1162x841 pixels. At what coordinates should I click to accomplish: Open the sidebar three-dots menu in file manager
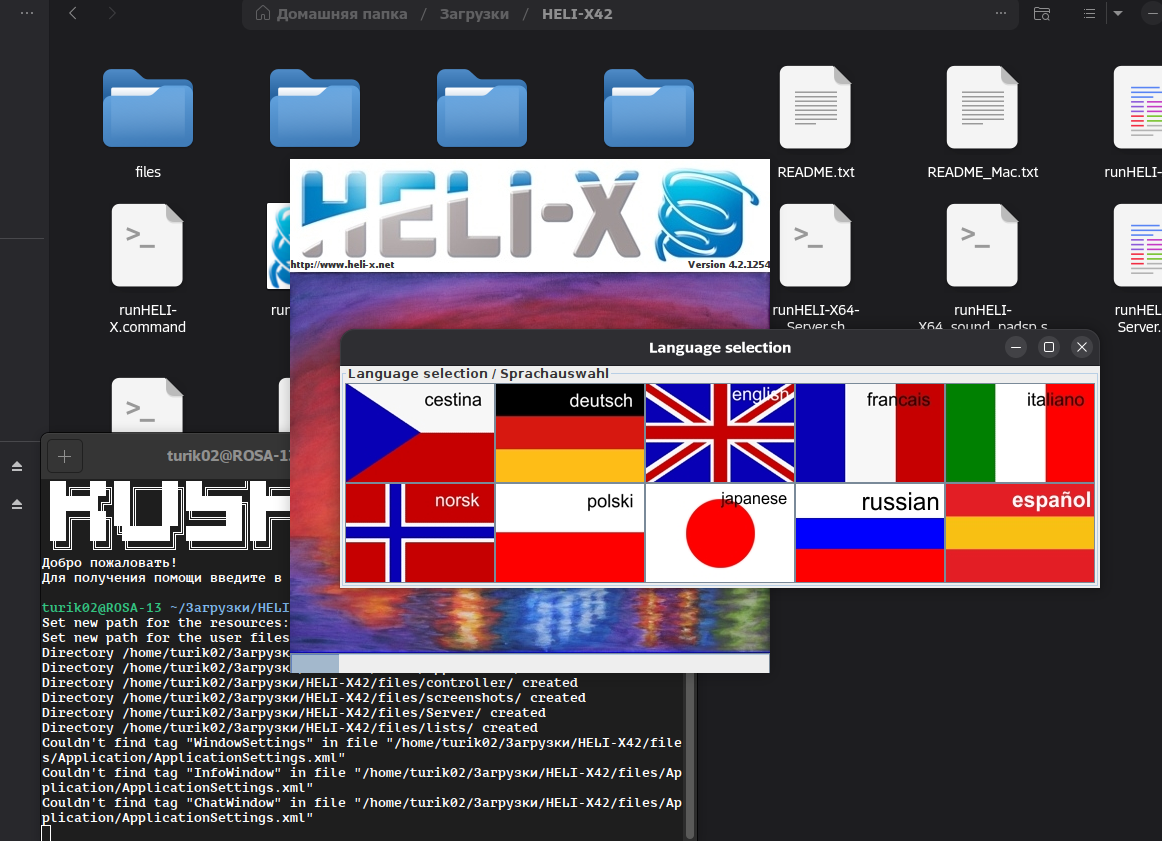click(x=27, y=13)
